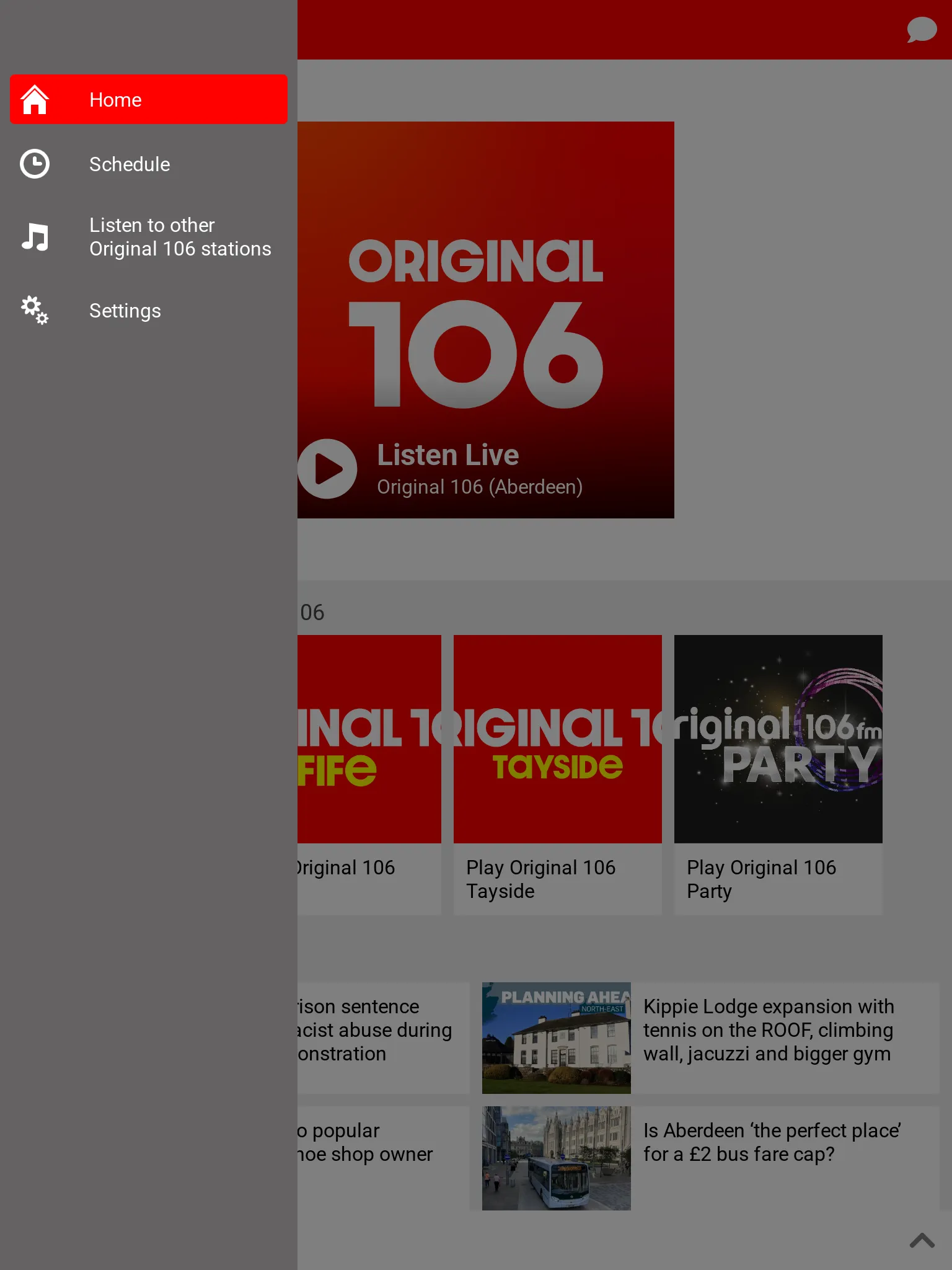Tap the Original 106 Tayside station thumbnail

[x=558, y=739]
